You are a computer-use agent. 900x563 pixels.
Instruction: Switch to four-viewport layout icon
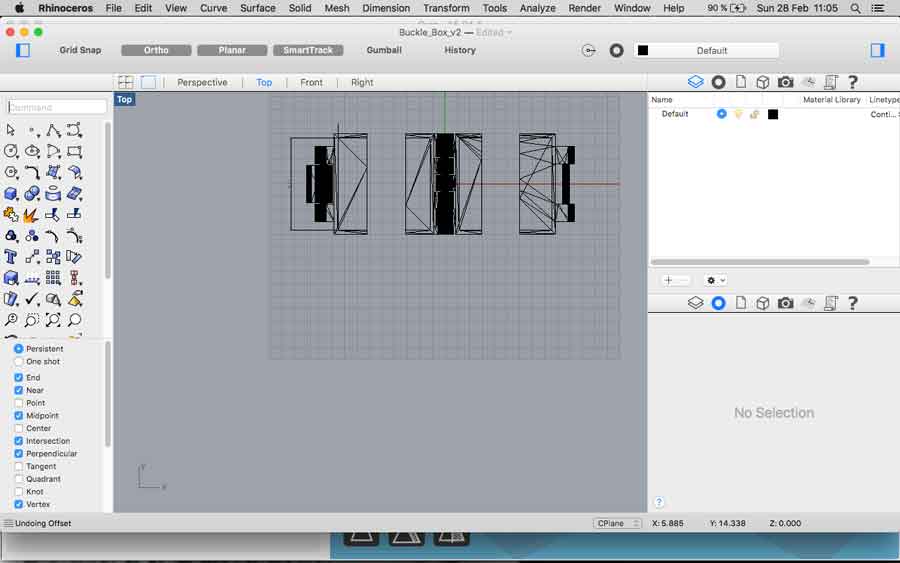(x=126, y=82)
